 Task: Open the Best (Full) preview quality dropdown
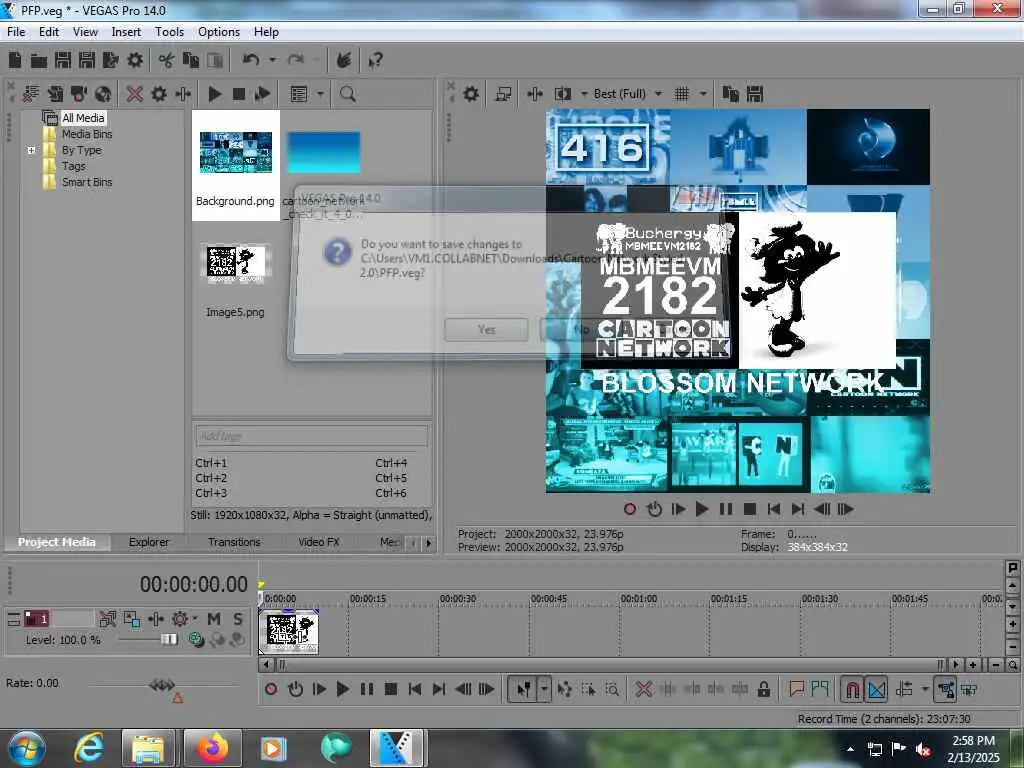click(627, 94)
